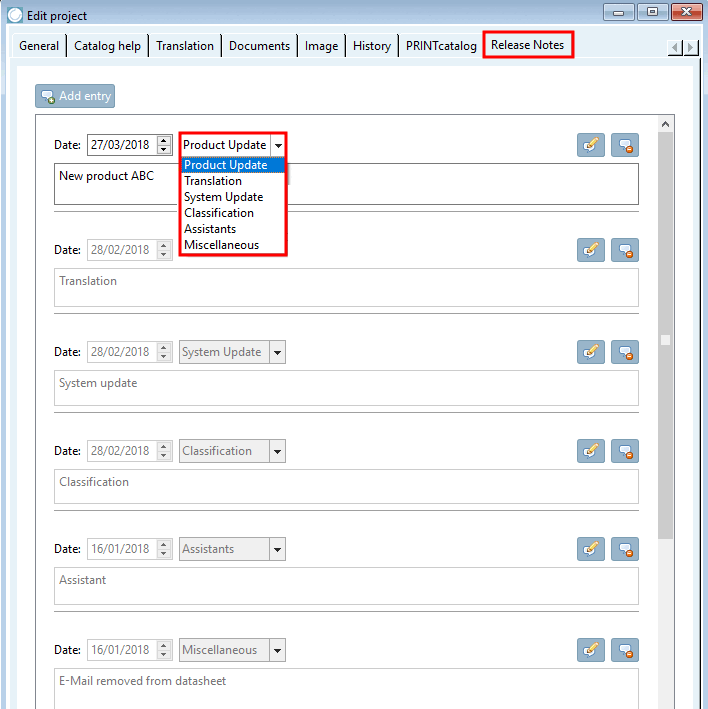Choose Miscellaneous from the dropdown list
The height and width of the screenshot is (709, 708).
233,245
